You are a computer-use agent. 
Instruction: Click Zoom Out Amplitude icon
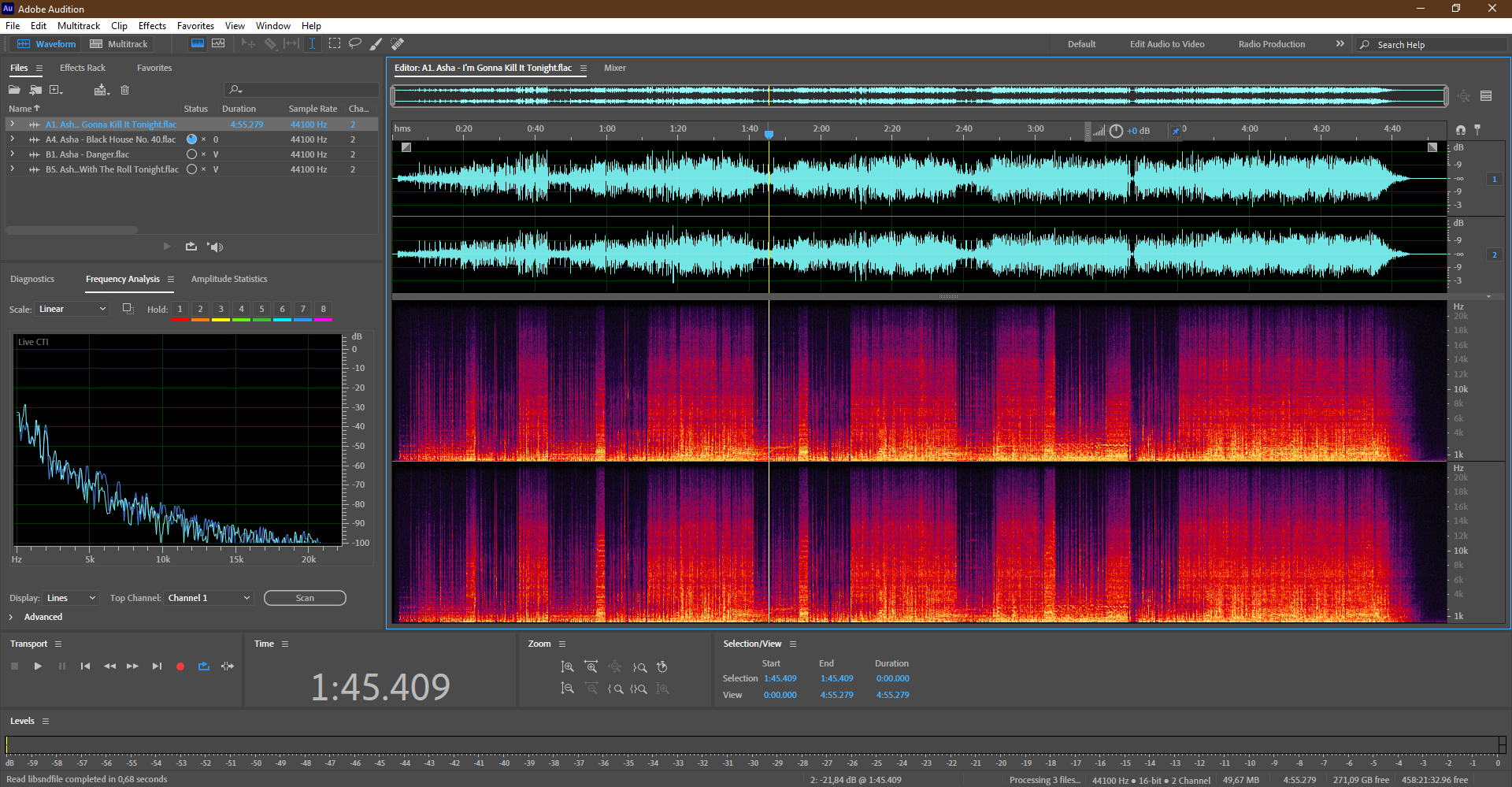pos(567,689)
